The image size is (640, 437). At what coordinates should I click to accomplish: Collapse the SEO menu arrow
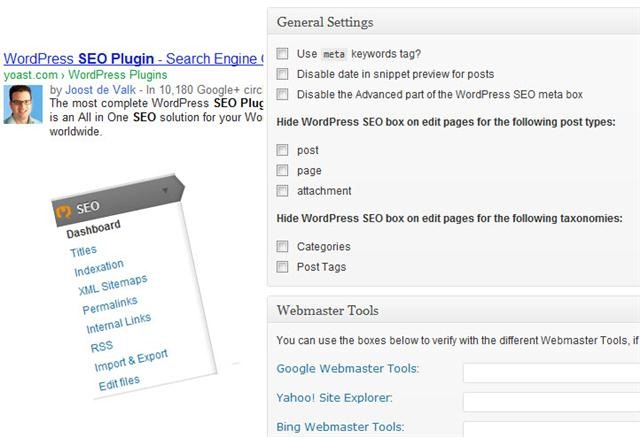pos(165,190)
